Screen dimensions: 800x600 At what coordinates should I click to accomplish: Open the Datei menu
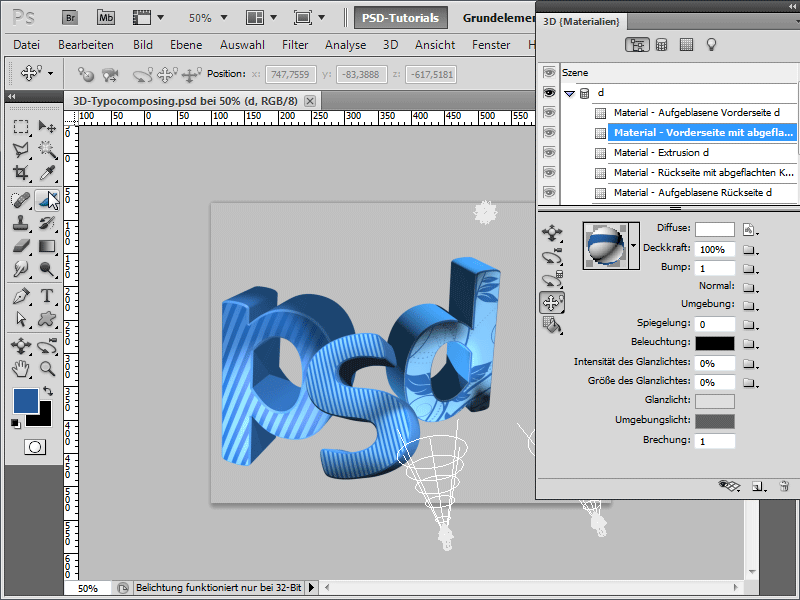point(27,45)
